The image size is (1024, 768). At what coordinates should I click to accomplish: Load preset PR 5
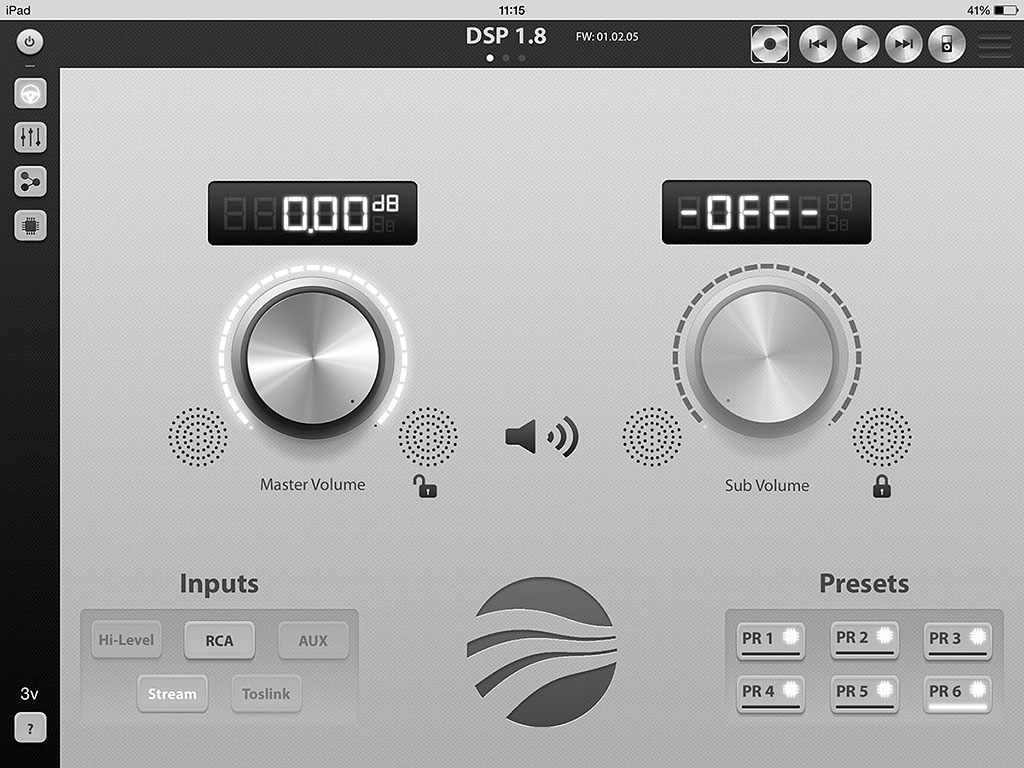point(865,694)
